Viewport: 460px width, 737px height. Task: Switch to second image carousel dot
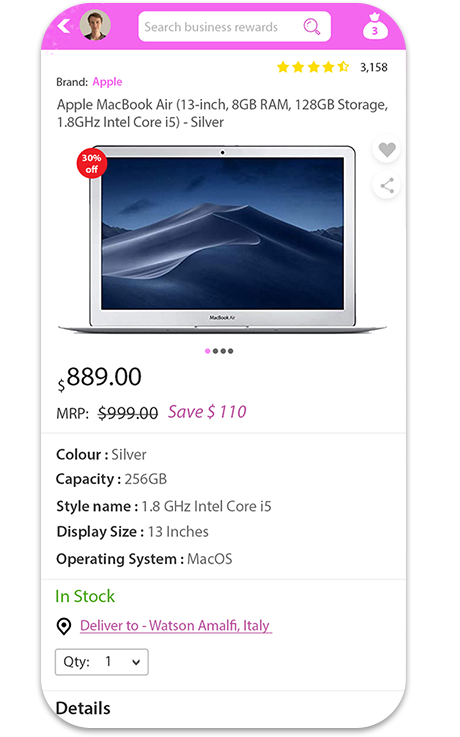[x=215, y=351]
